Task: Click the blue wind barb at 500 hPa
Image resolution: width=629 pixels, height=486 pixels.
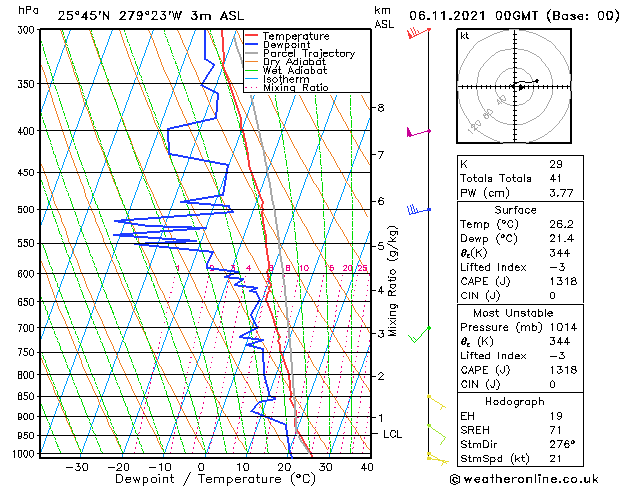Action: (419, 209)
